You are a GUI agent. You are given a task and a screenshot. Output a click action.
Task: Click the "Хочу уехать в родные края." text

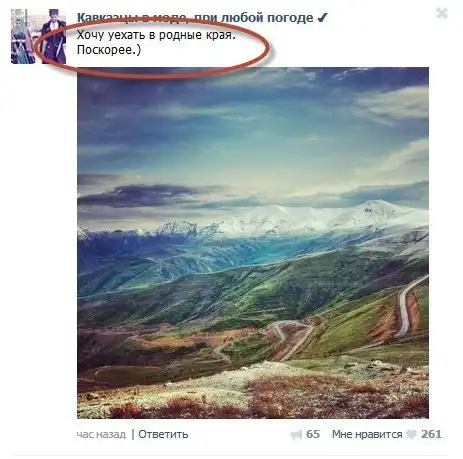pos(156,35)
